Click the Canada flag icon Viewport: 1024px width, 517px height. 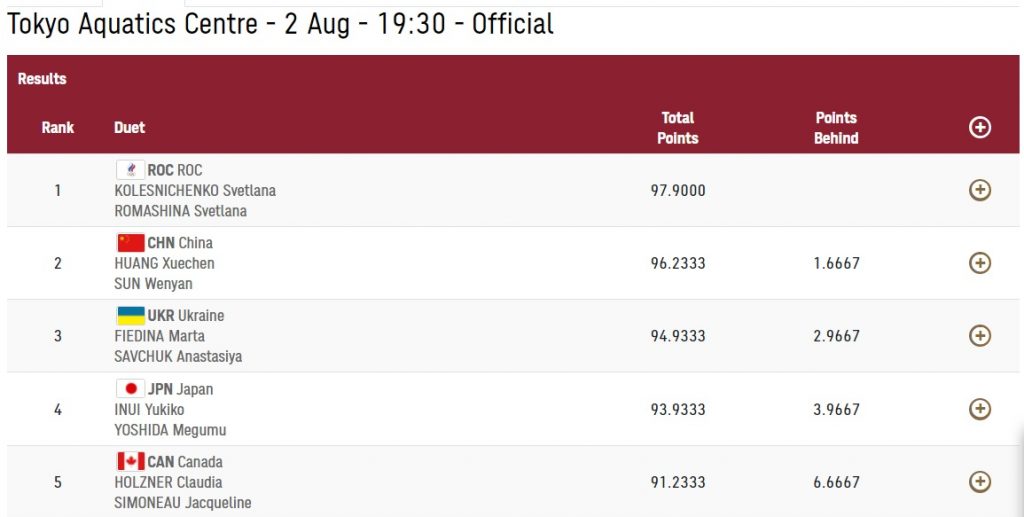[131, 462]
